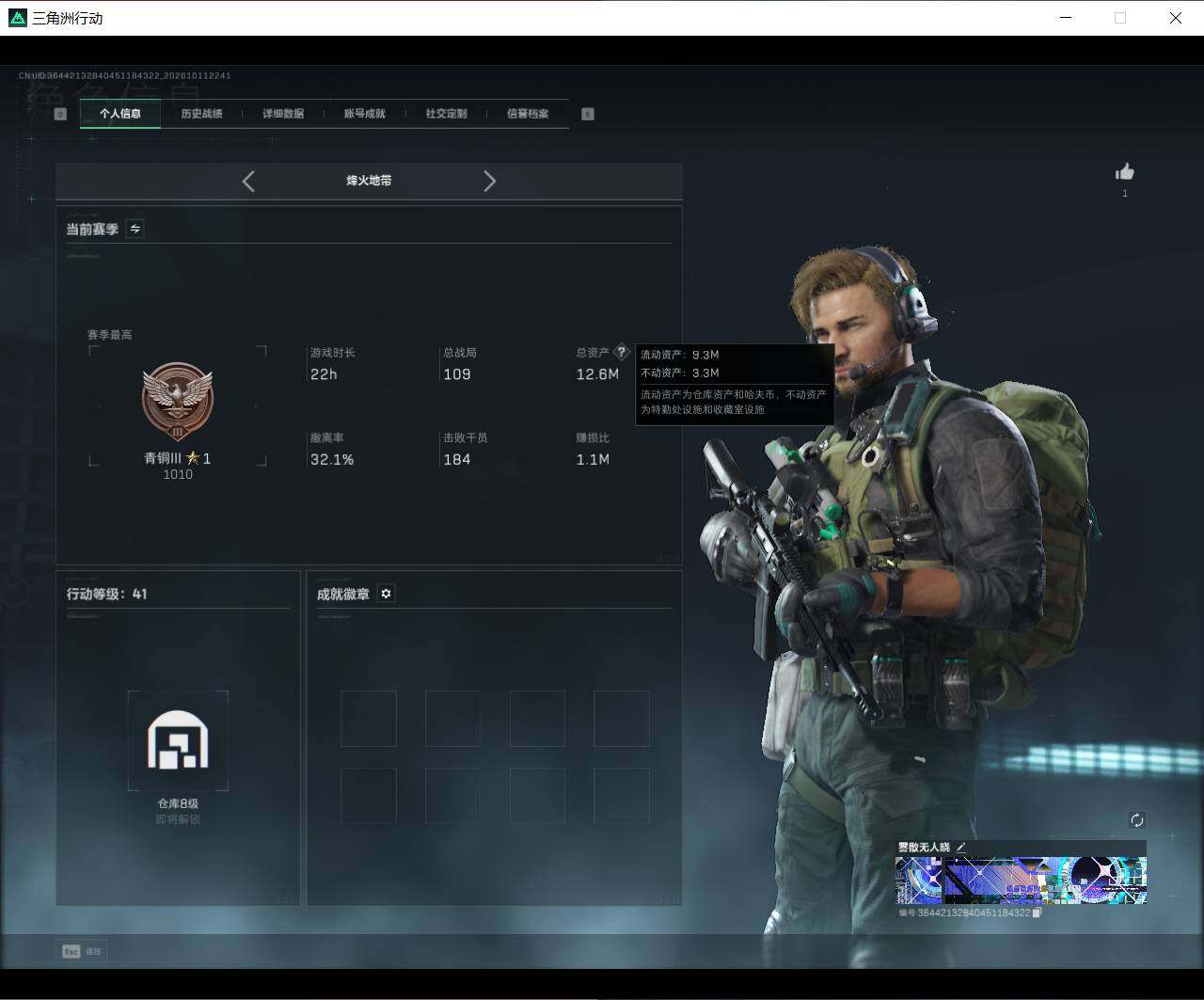Click the 109 total matches value

coord(457,374)
